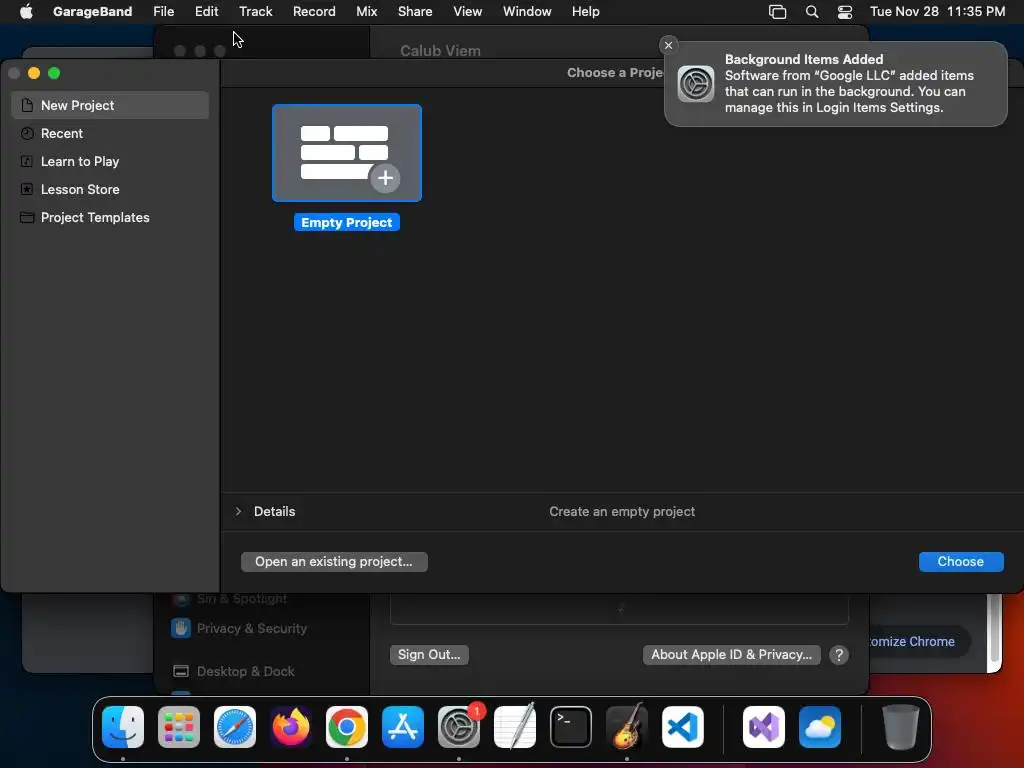The width and height of the screenshot is (1024, 768).
Task: Open the Track menu
Action: click(255, 12)
